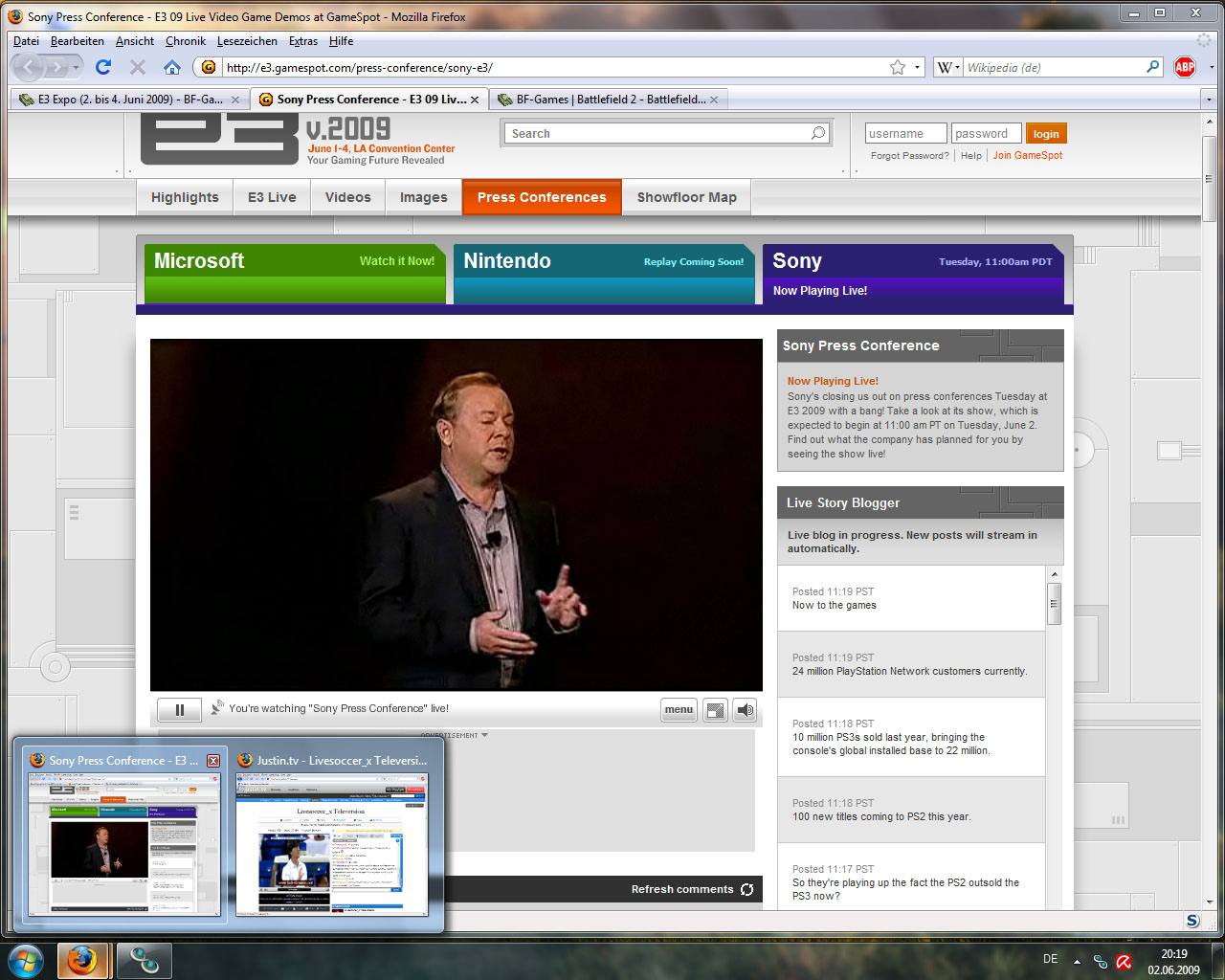
Task: Open the Hilfe menu
Action: click(x=341, y=41)
